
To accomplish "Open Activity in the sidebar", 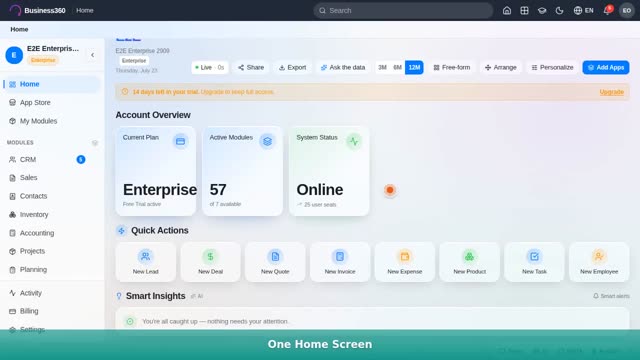I will [x=51, y=293].
